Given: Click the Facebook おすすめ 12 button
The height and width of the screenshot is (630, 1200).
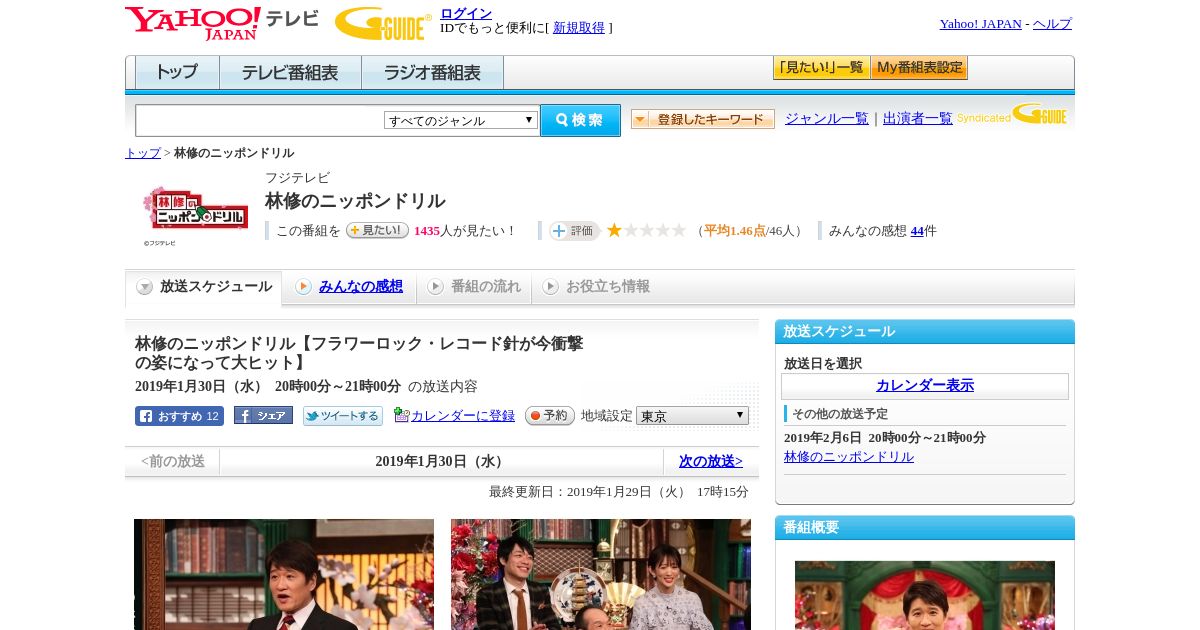Looking at the screenshot, I should pyautogui.click(x=179, y=416).
